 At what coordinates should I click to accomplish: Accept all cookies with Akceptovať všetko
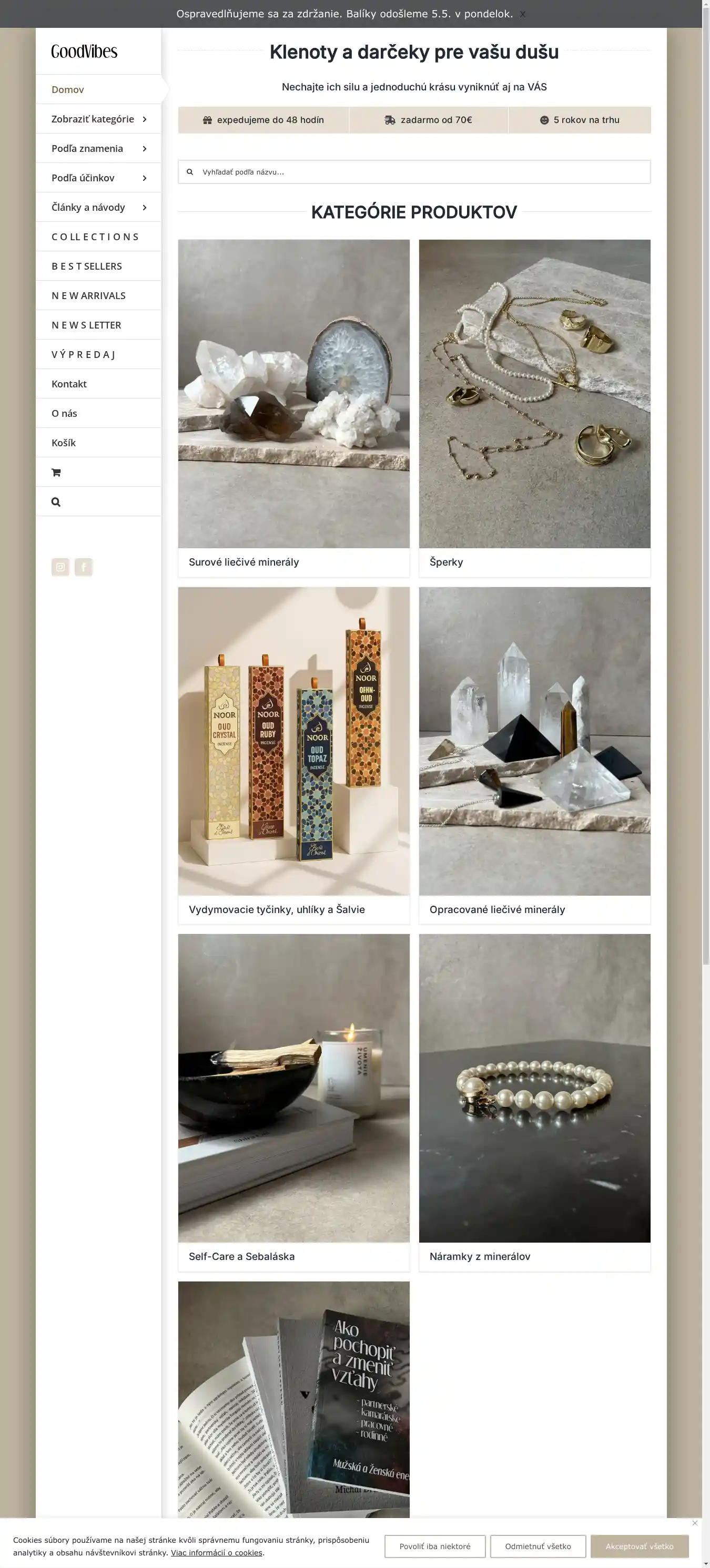640,1546
